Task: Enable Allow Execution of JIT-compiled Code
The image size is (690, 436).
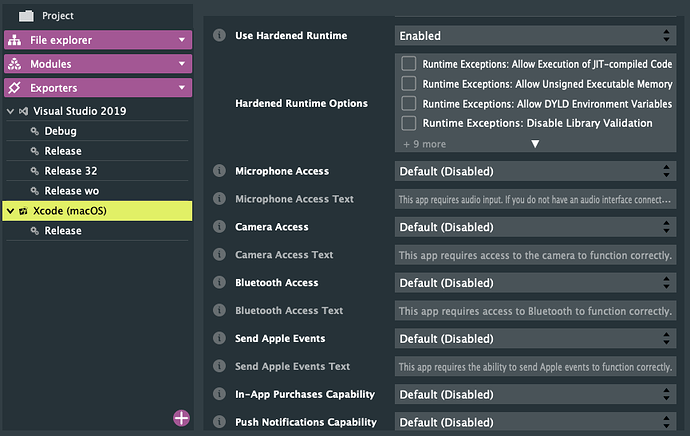Action: (409, 64)
